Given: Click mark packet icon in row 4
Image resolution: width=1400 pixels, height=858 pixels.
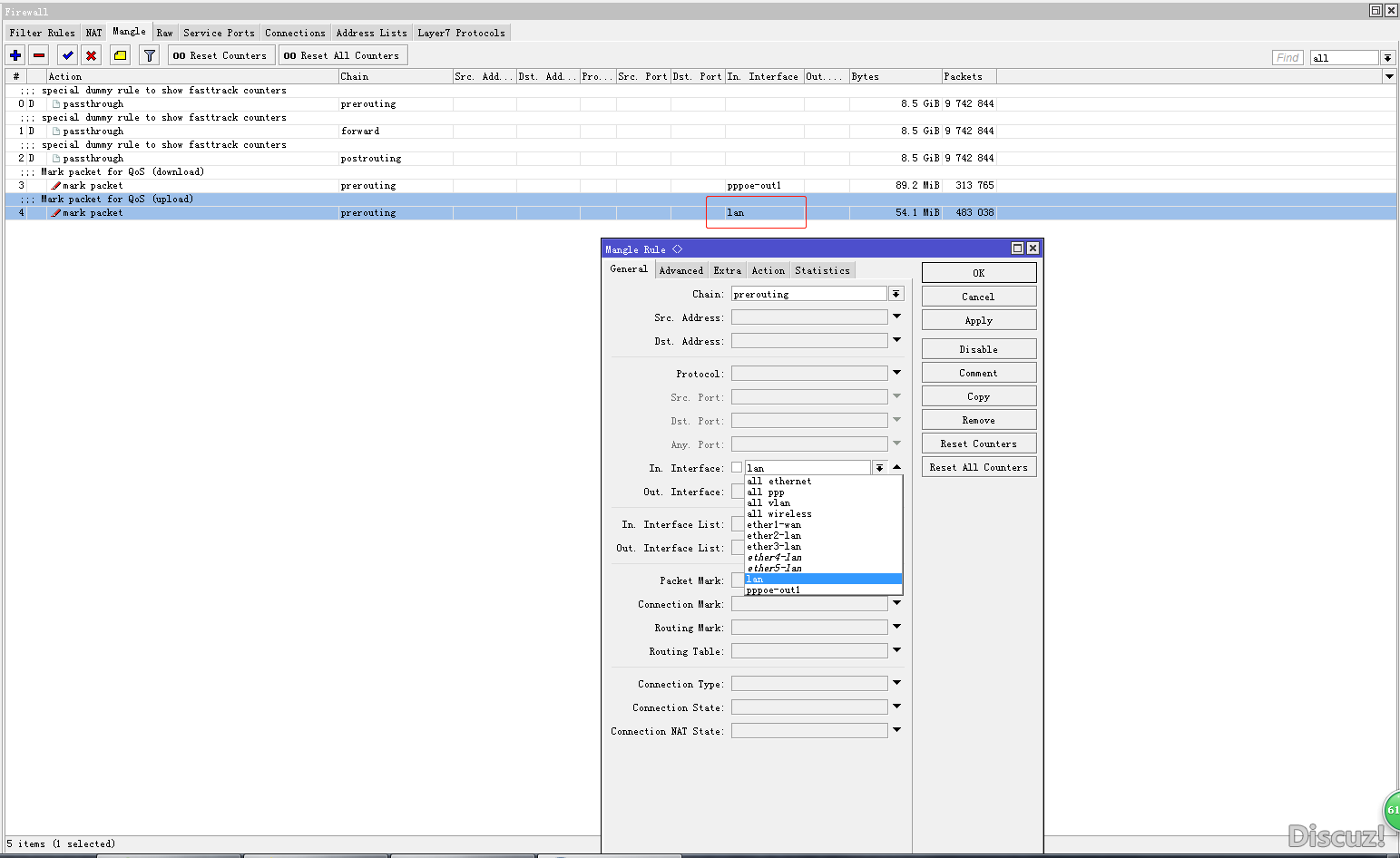Looking at the screenshot, I should (56, 213).
